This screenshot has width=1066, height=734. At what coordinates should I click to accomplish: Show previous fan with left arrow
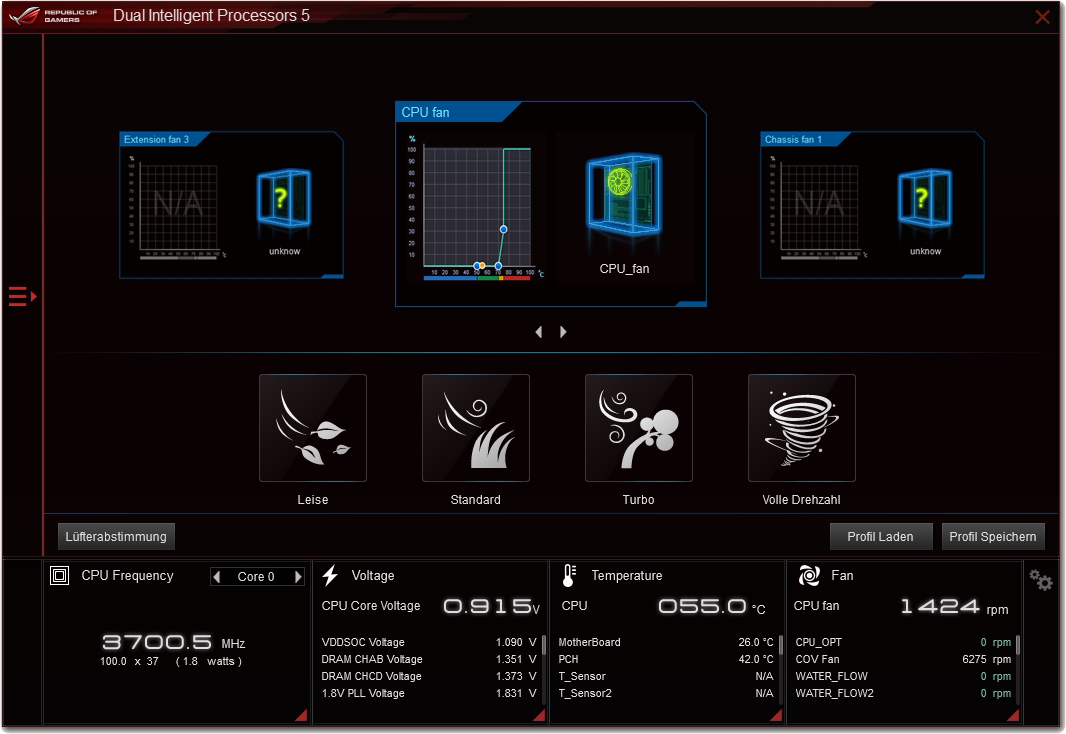(538, 332)
